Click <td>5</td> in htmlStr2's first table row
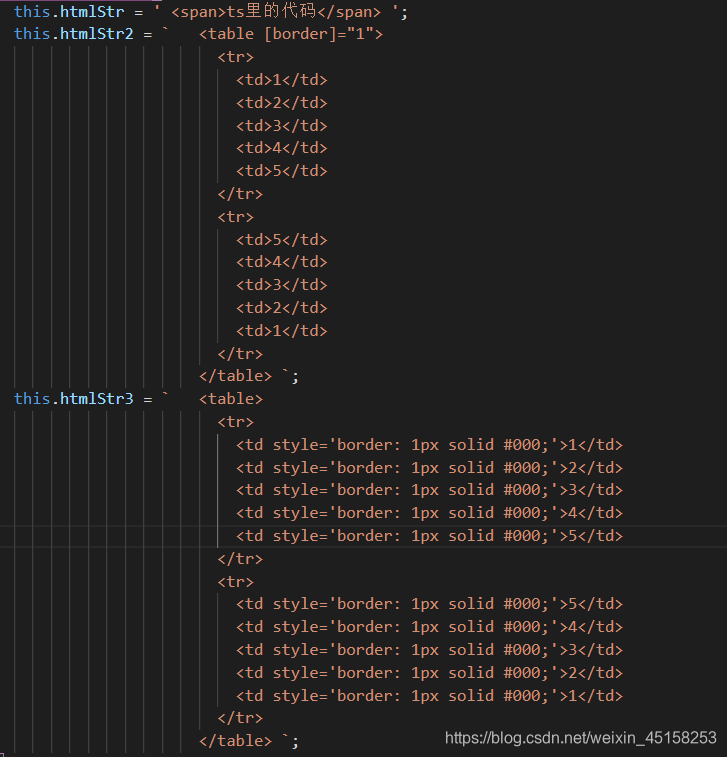Screen dimensions: 727x757 point(281,171)
